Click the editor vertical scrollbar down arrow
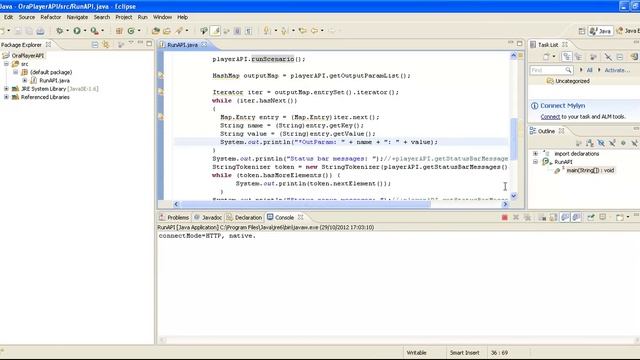 pyautogui.click(x=513, y=196)
